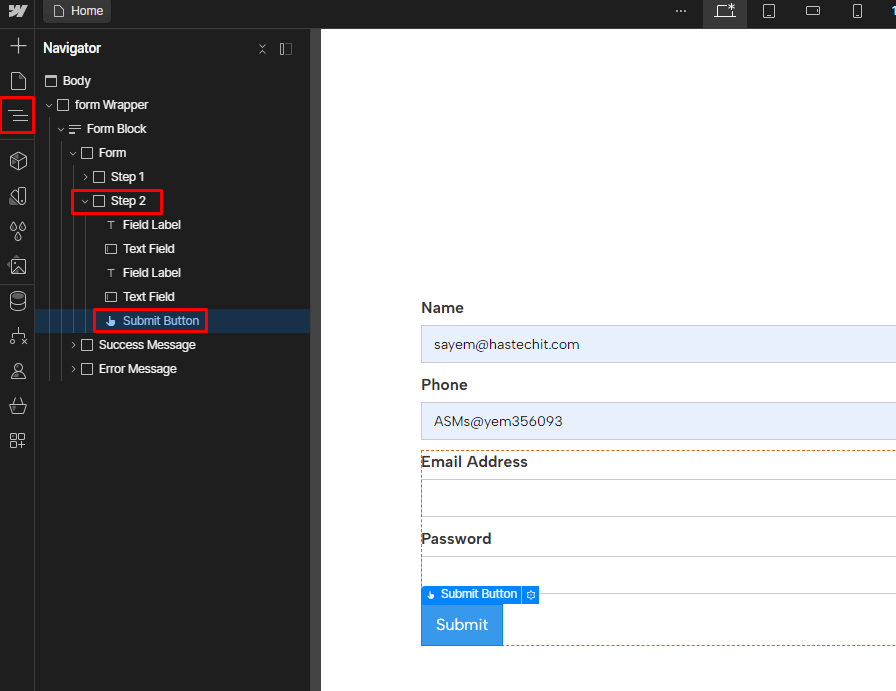896x691 pixels.
Task: Select the Form element in Navigator
Action: [113, 153]
